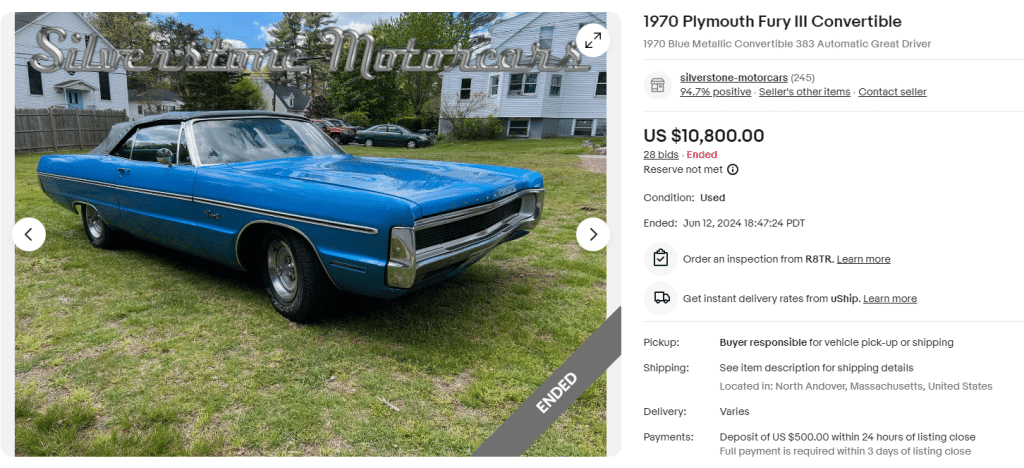Click the US $10,800.00 price
Viewport: 1024px width, 468px height.
[704, 136]
